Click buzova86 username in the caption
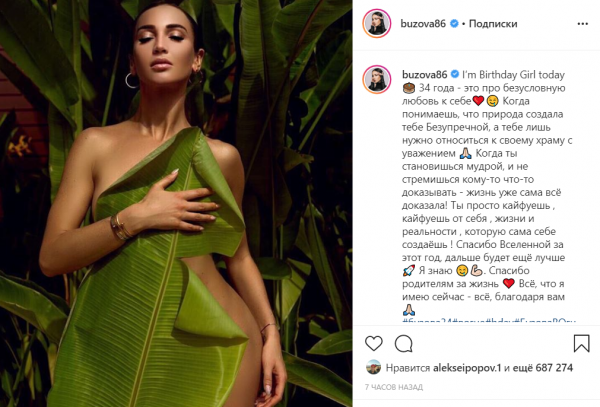Viewport: 600px width, 407px height. pos(424,74)
